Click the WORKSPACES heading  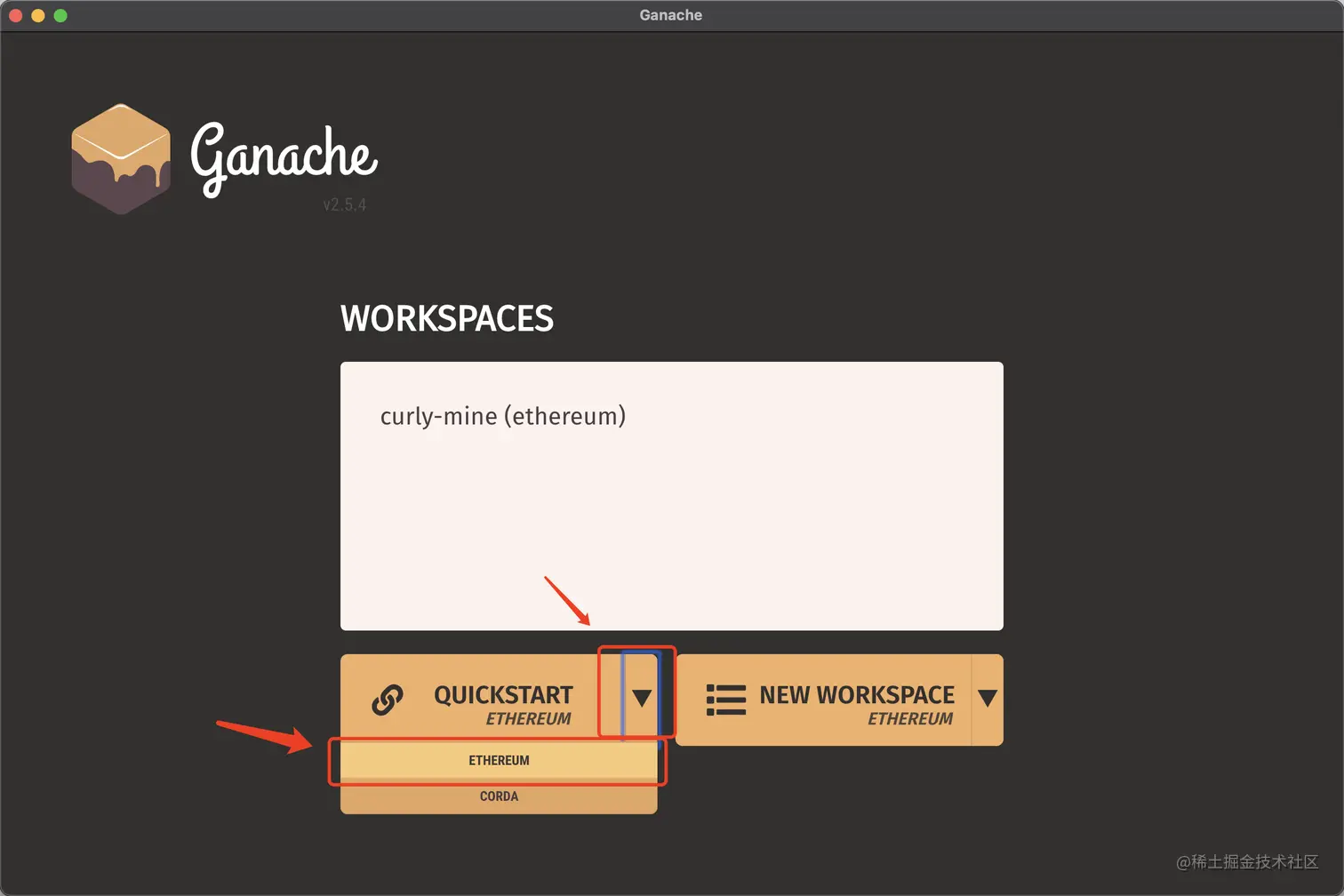click(x=447, y=318)
